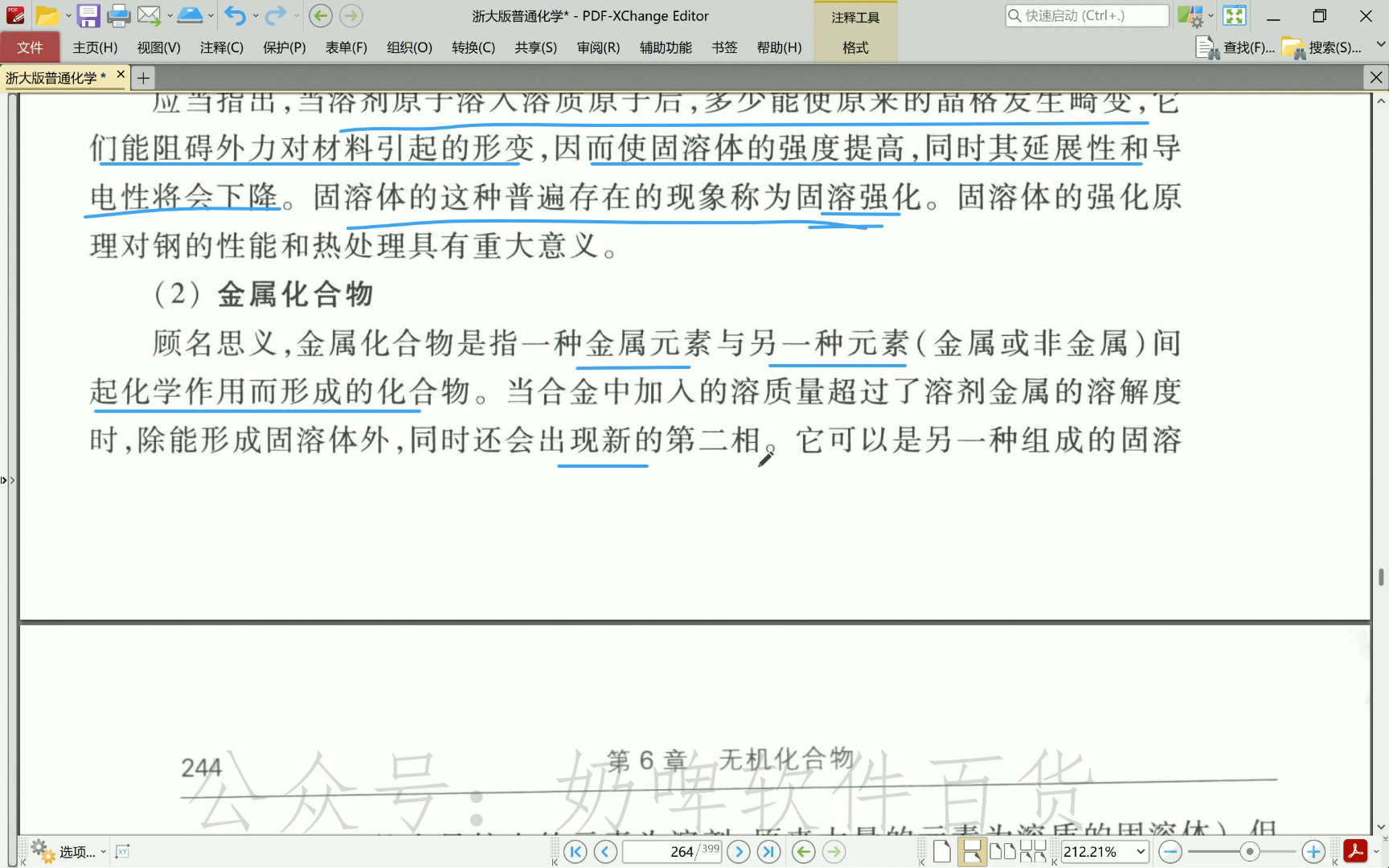The width and height of the screenshot is (1389, 868).
Task: Open the 组织(O) ribbon tab
Action: coord(410,47)
